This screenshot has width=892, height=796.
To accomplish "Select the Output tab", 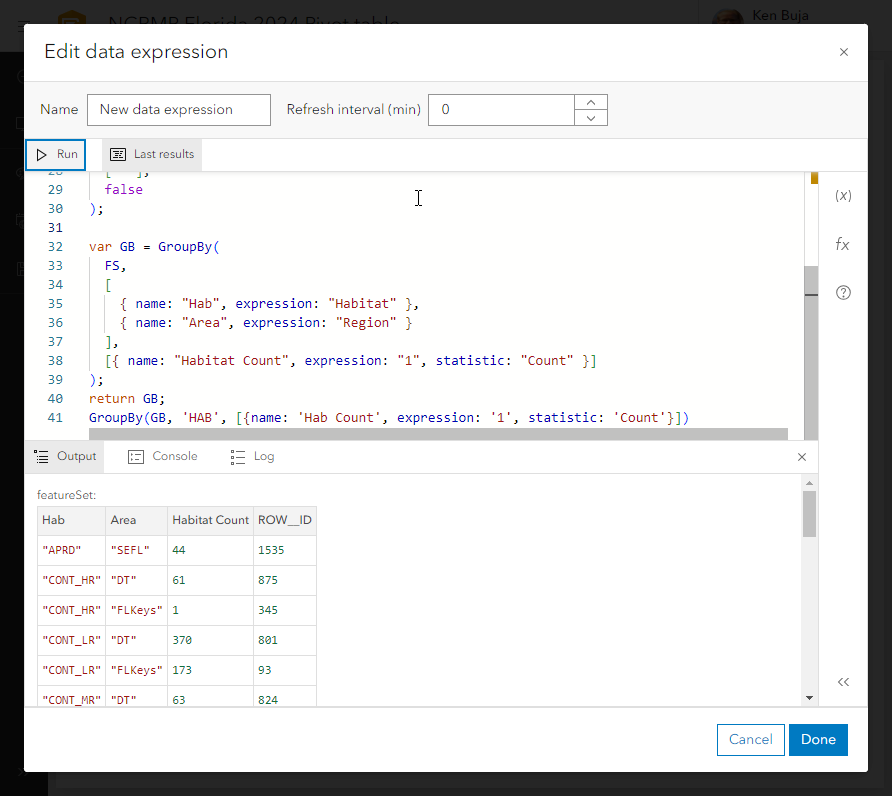I will 66,457.
